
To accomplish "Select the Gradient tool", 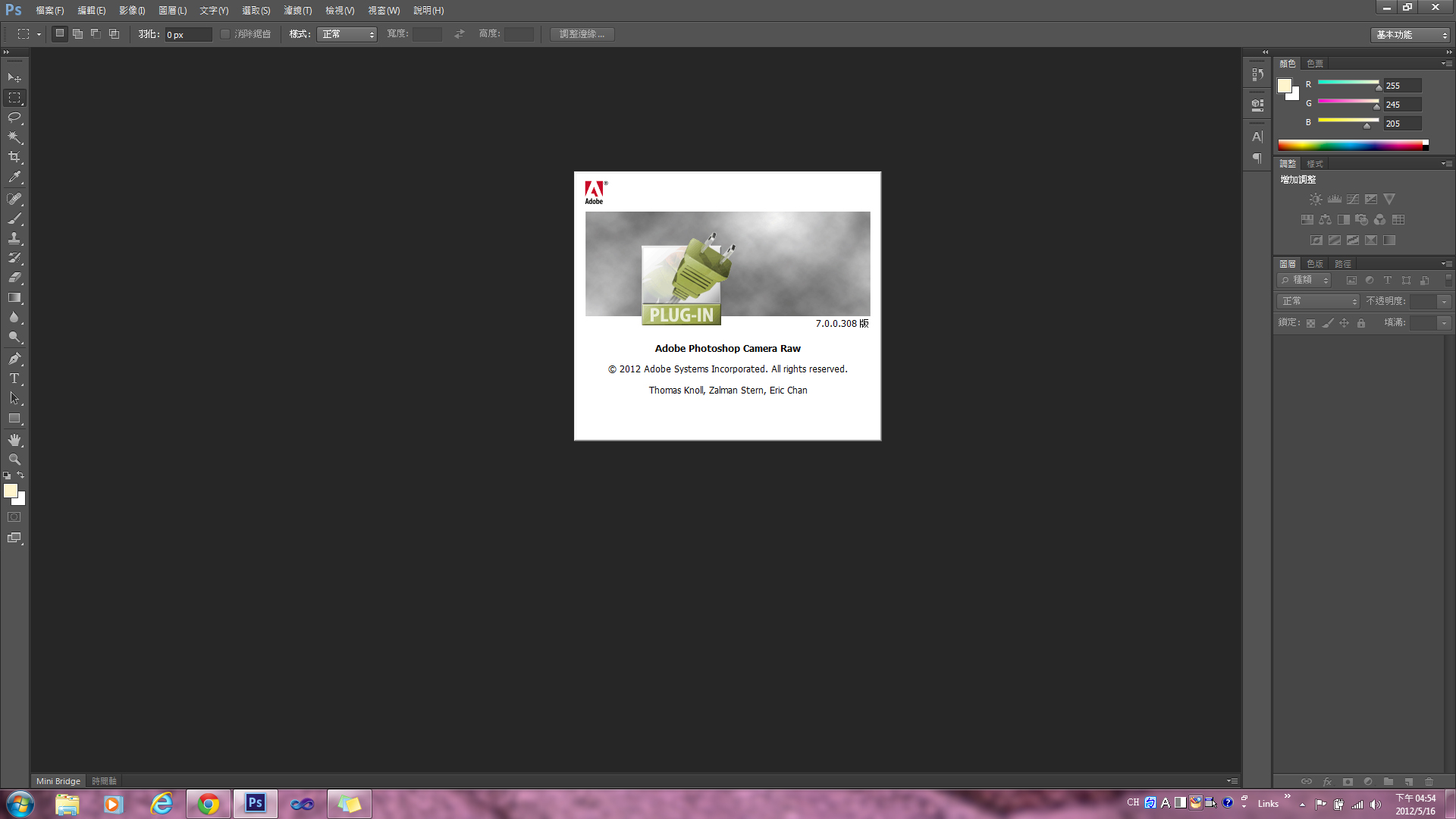I will tap(14, 297).
